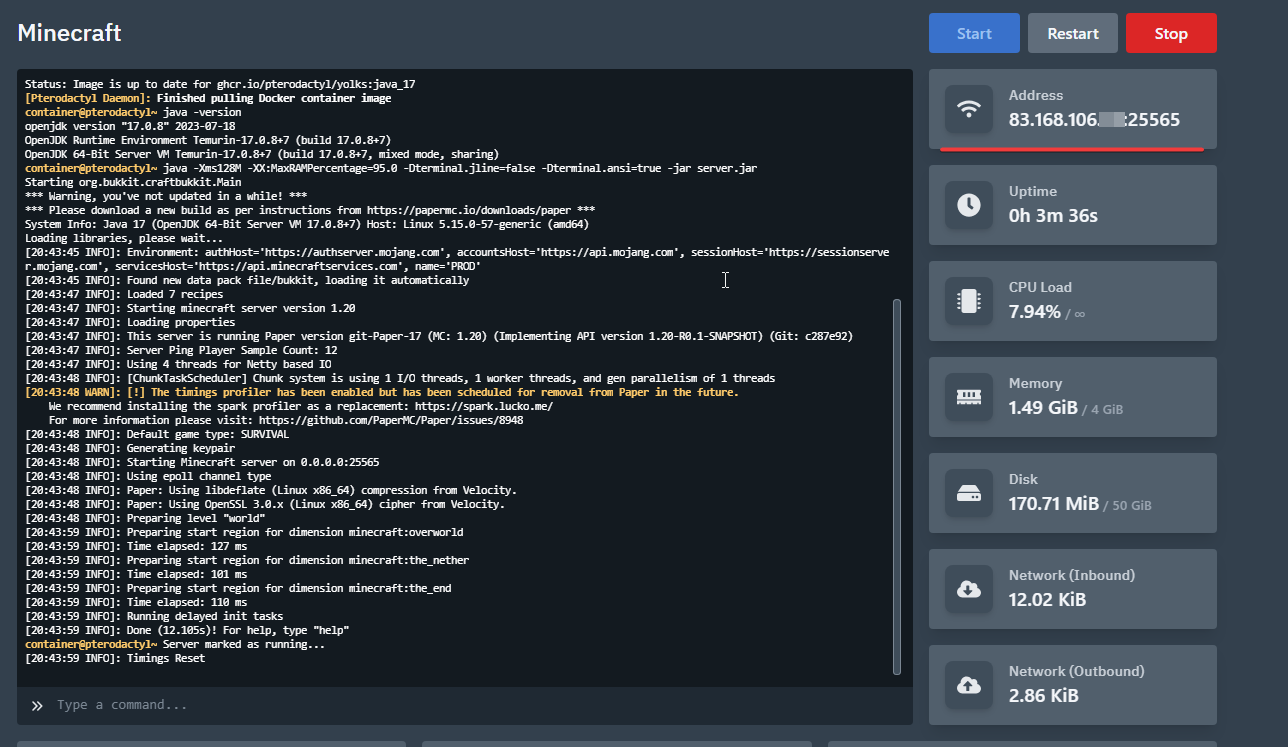Image resolution: width=1288 pixels, height=747 pixels.
Task: Click the Network Outbound cloud upload icon
Action: coord(968,685)
